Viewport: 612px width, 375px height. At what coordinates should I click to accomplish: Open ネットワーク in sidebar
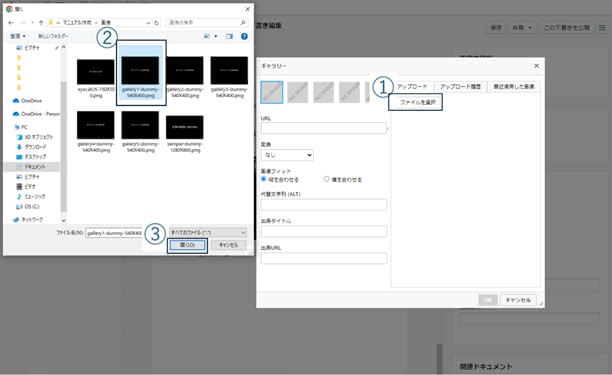pyautogui.click(x=28, y=220)
